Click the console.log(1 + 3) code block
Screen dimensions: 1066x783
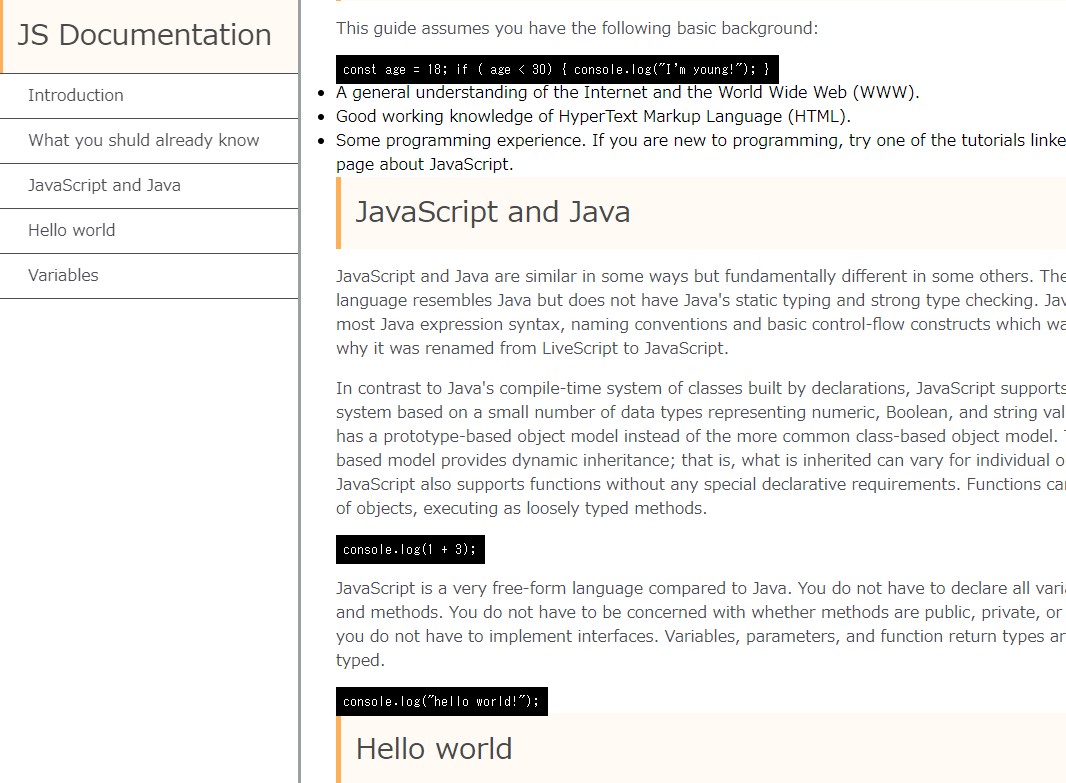click(410, 549)
